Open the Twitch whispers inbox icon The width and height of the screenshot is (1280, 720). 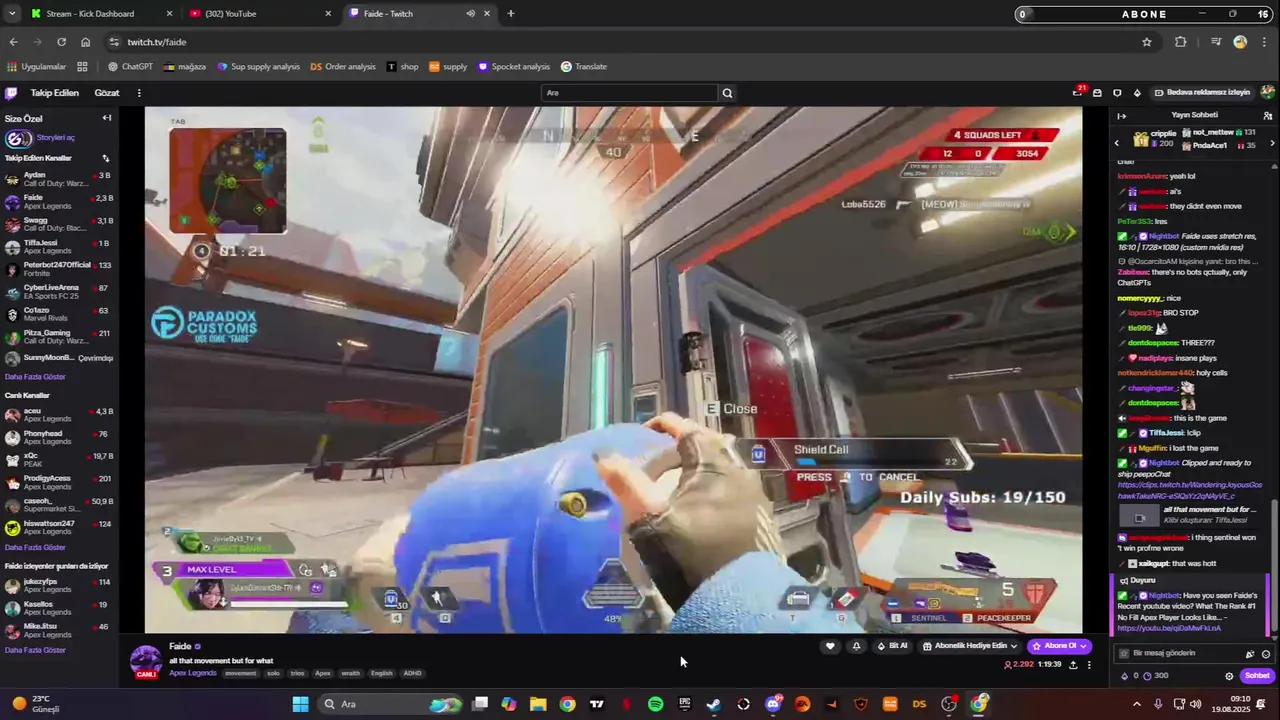[x=1097, y=93]
